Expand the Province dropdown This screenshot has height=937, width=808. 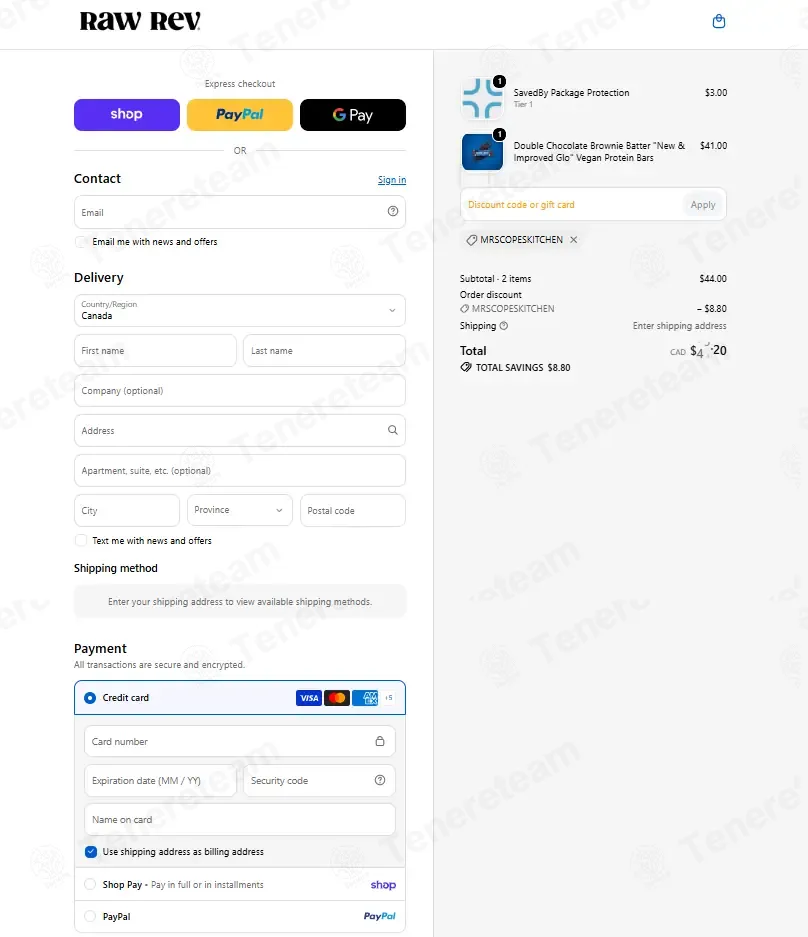tap(240, 510)
